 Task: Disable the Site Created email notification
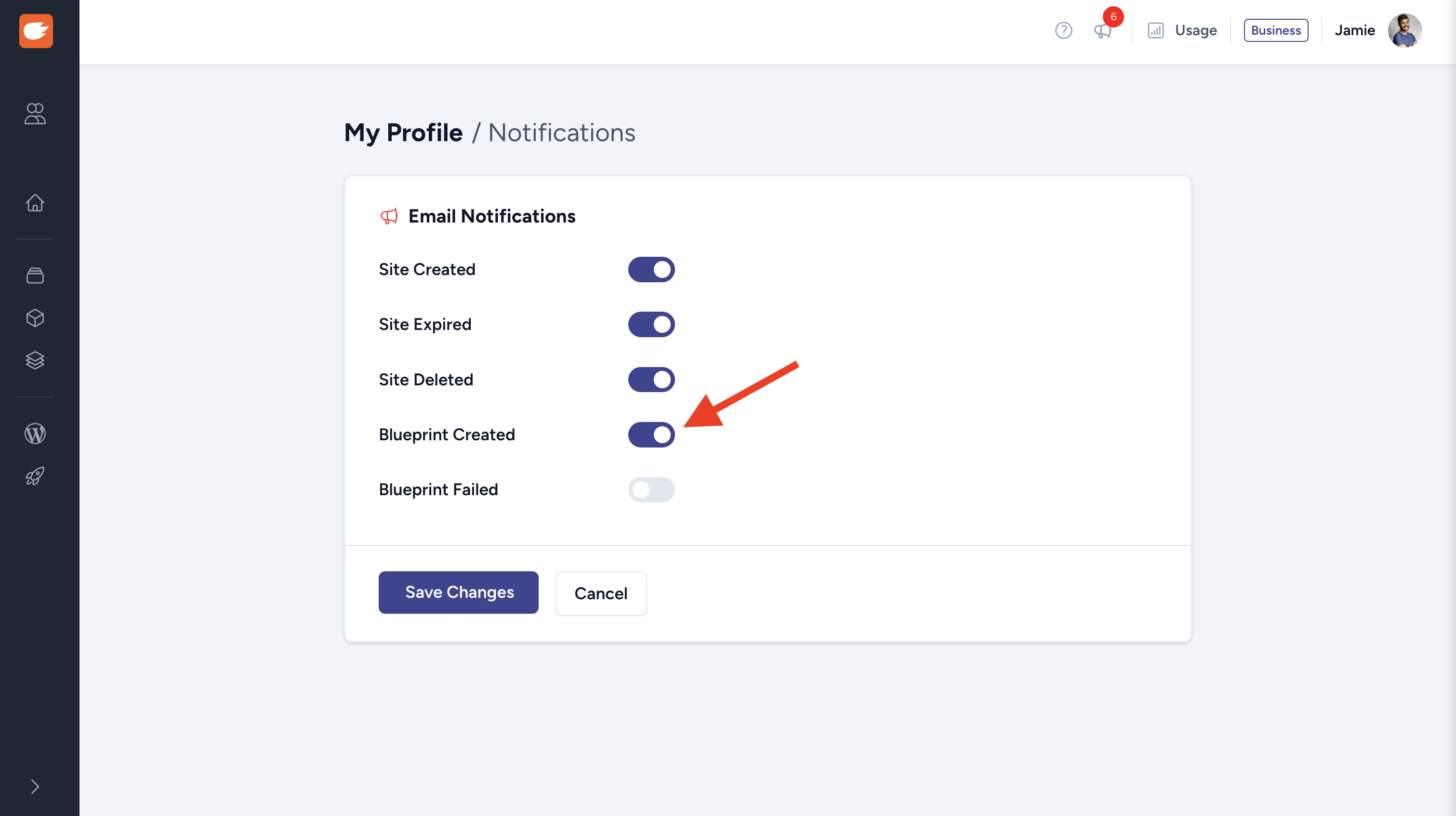[651, 270]
